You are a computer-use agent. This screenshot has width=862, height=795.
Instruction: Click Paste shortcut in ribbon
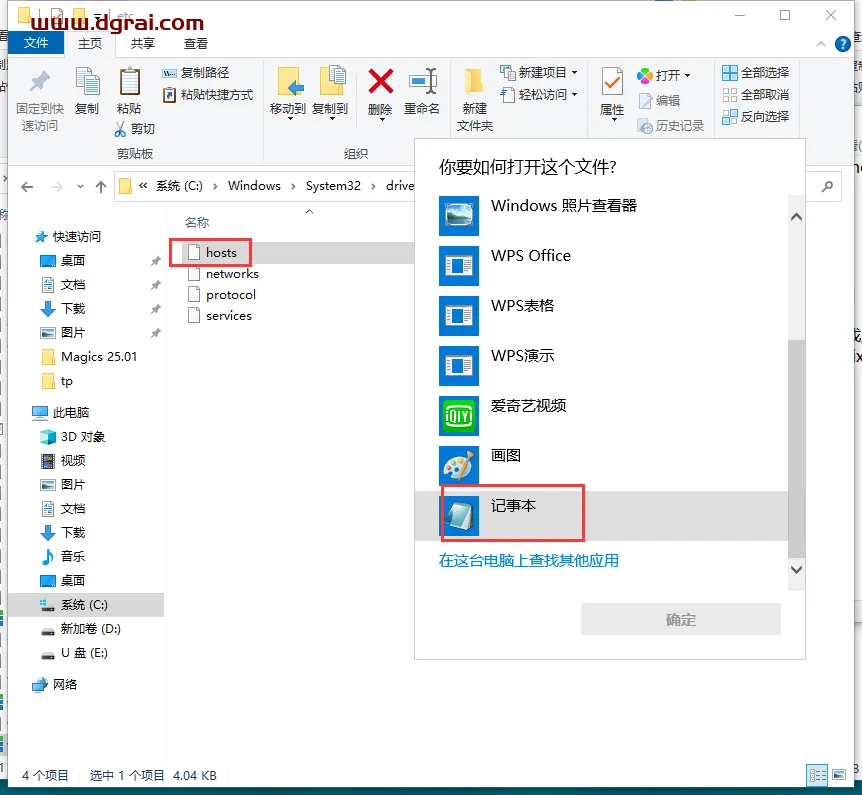point(208,95)
